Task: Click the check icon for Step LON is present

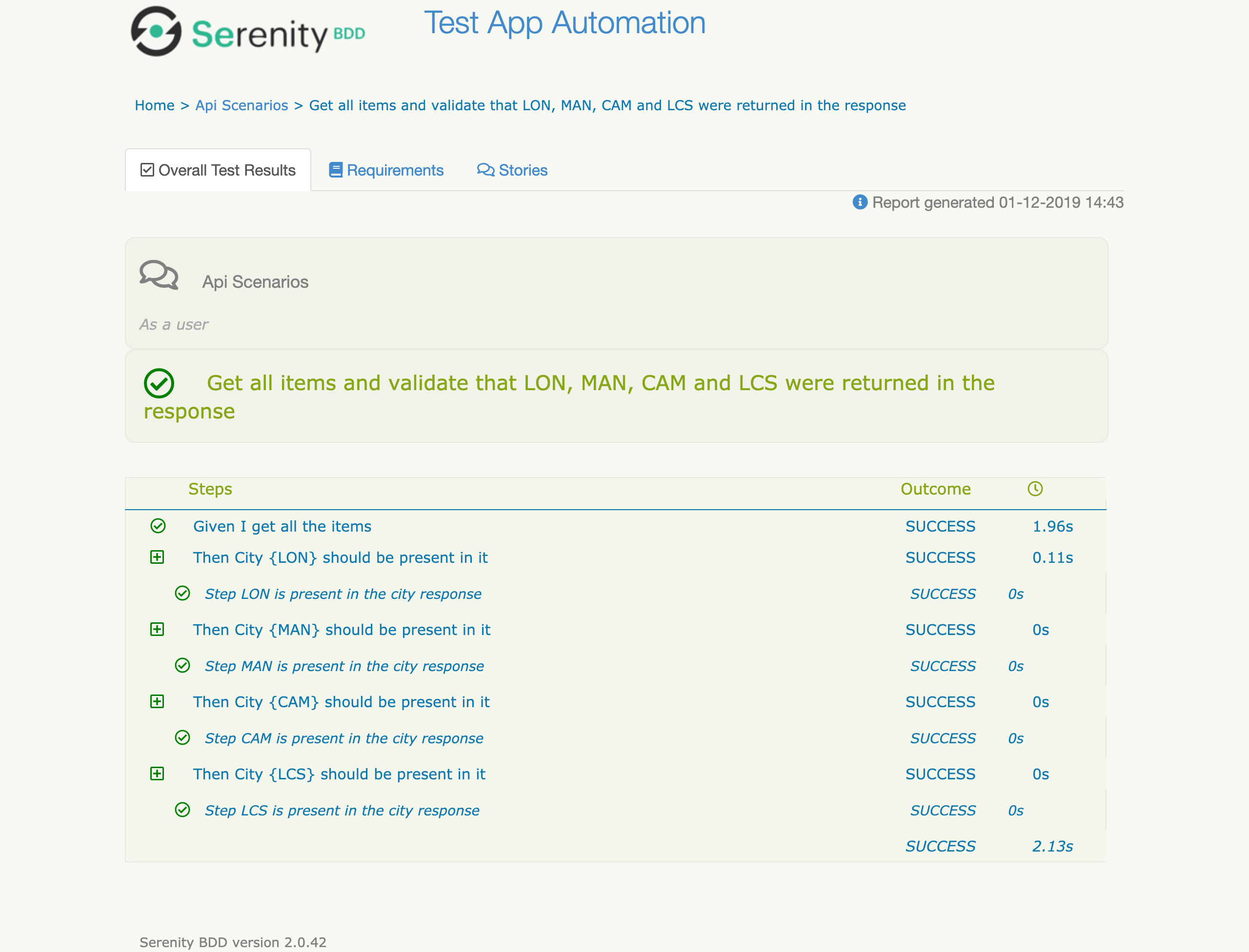Action: coord(182,594)
